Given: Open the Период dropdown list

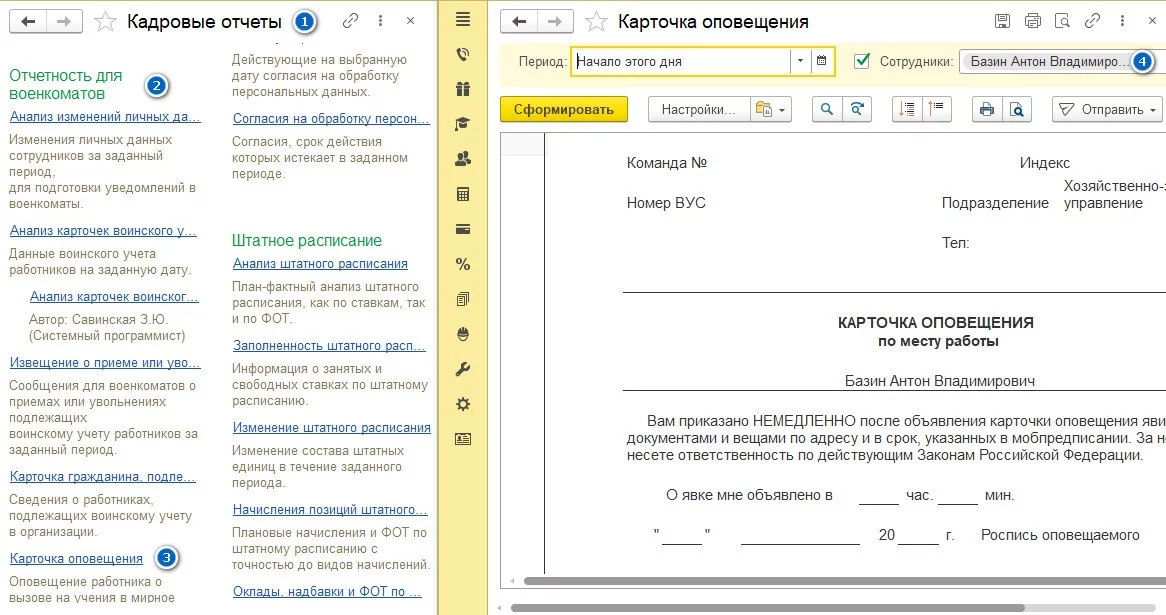Looking at the screenshot, I should [x=799, y=61].
